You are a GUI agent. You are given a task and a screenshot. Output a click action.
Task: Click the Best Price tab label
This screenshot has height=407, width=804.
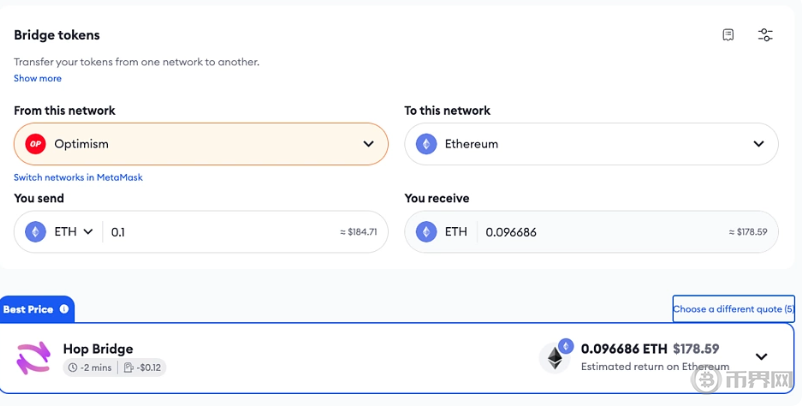[x=28, y=309]
